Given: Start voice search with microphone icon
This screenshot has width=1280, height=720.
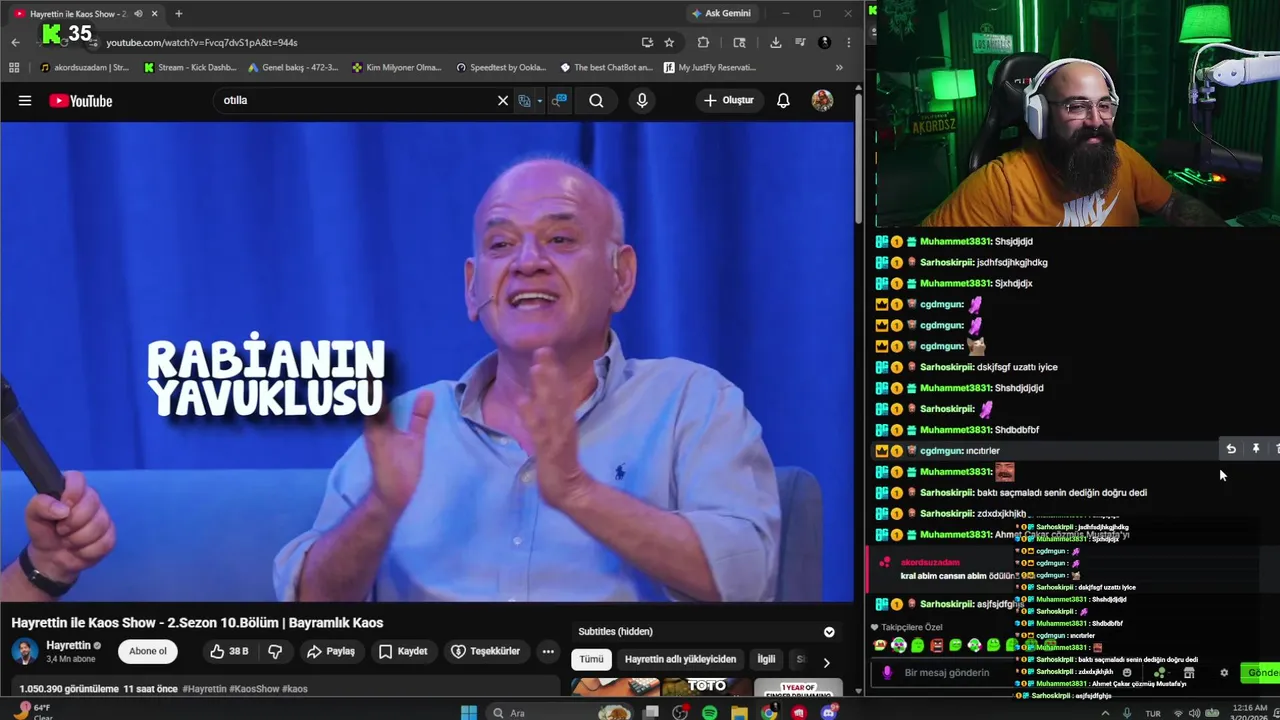Looking at the screenshot, I should (642, 100).
